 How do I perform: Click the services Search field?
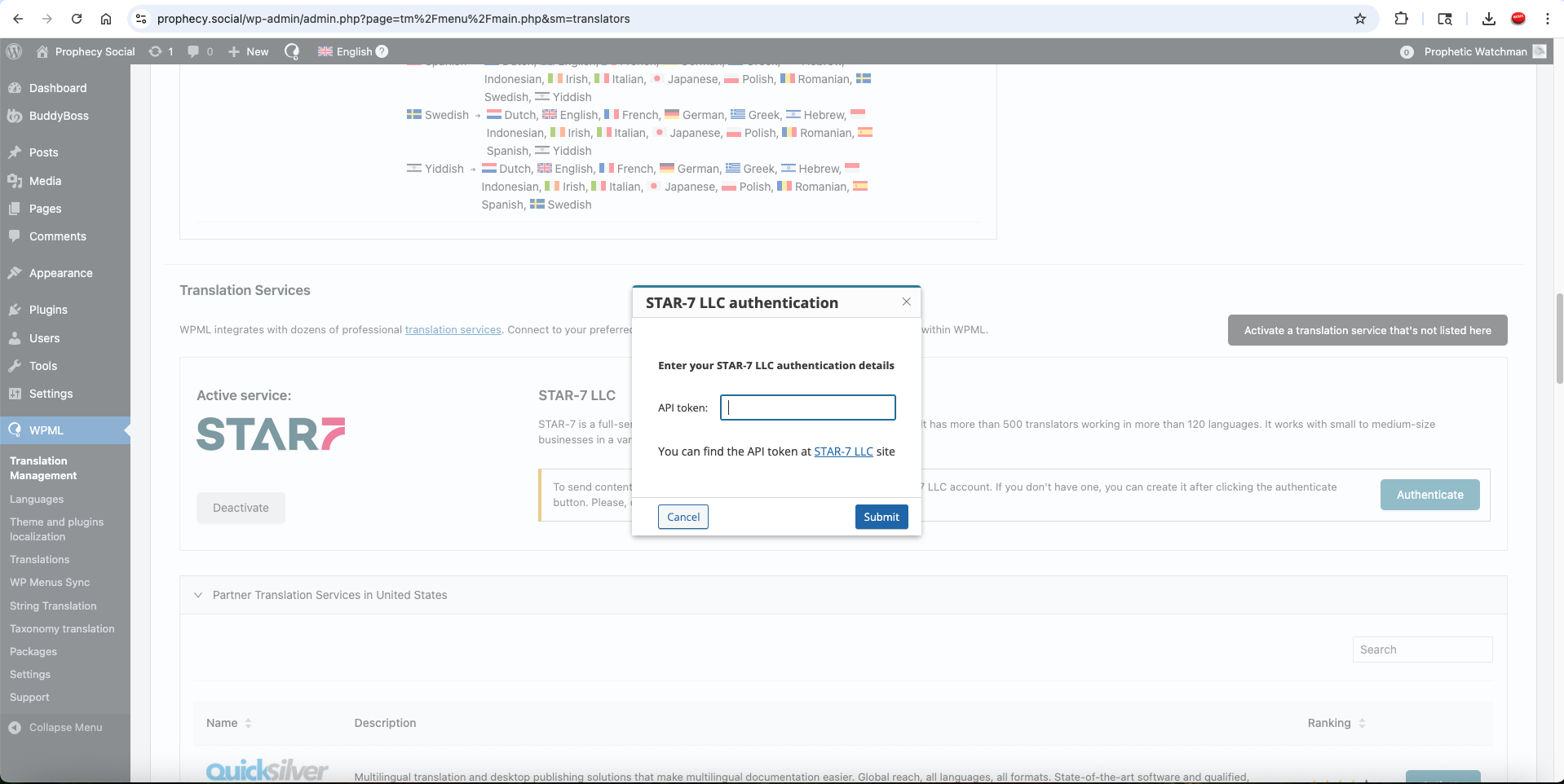1422,650
